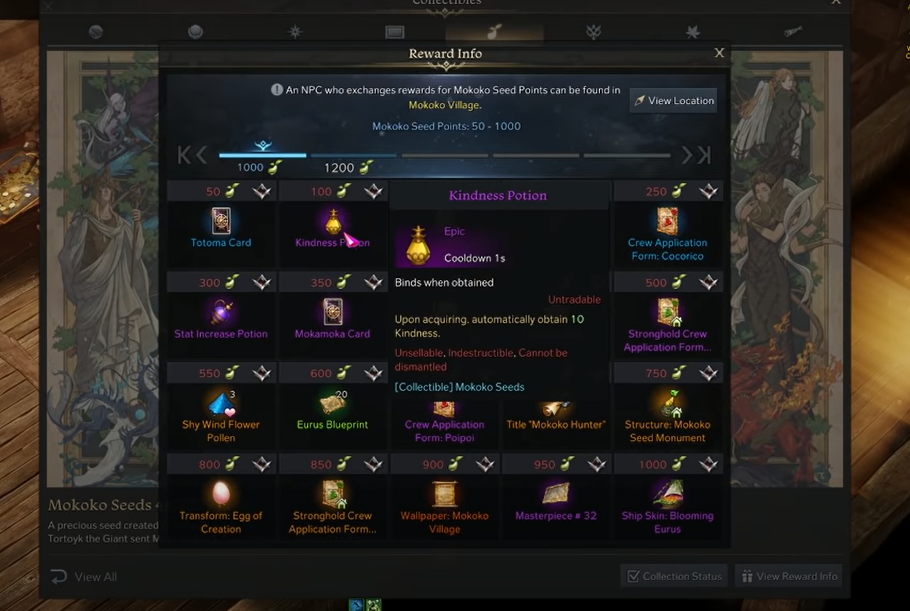Select the Transform: Egg of Creation icon
The image size is (910, 611).
[221, 494]
